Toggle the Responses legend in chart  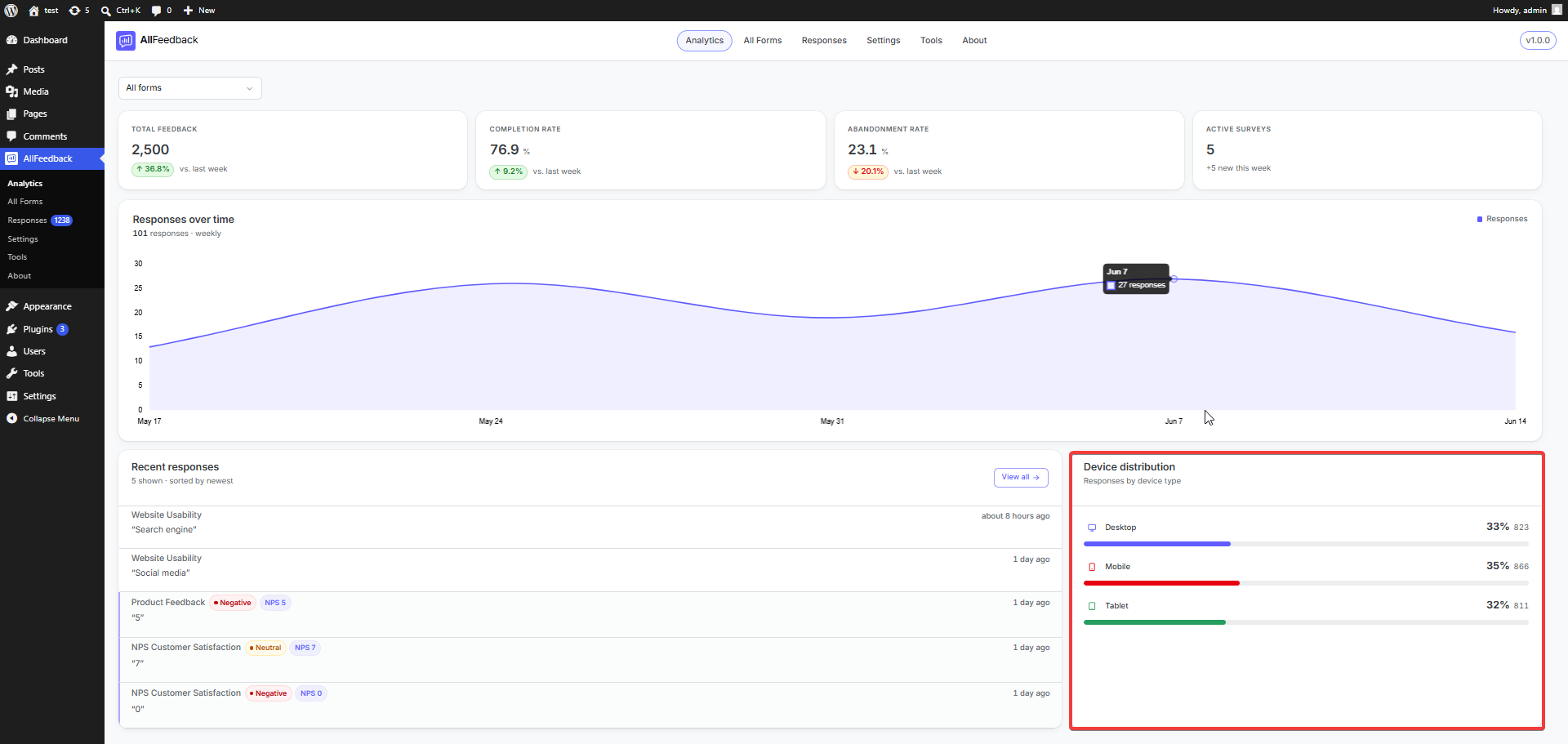pyautogui.click(x=1502, y=219)
